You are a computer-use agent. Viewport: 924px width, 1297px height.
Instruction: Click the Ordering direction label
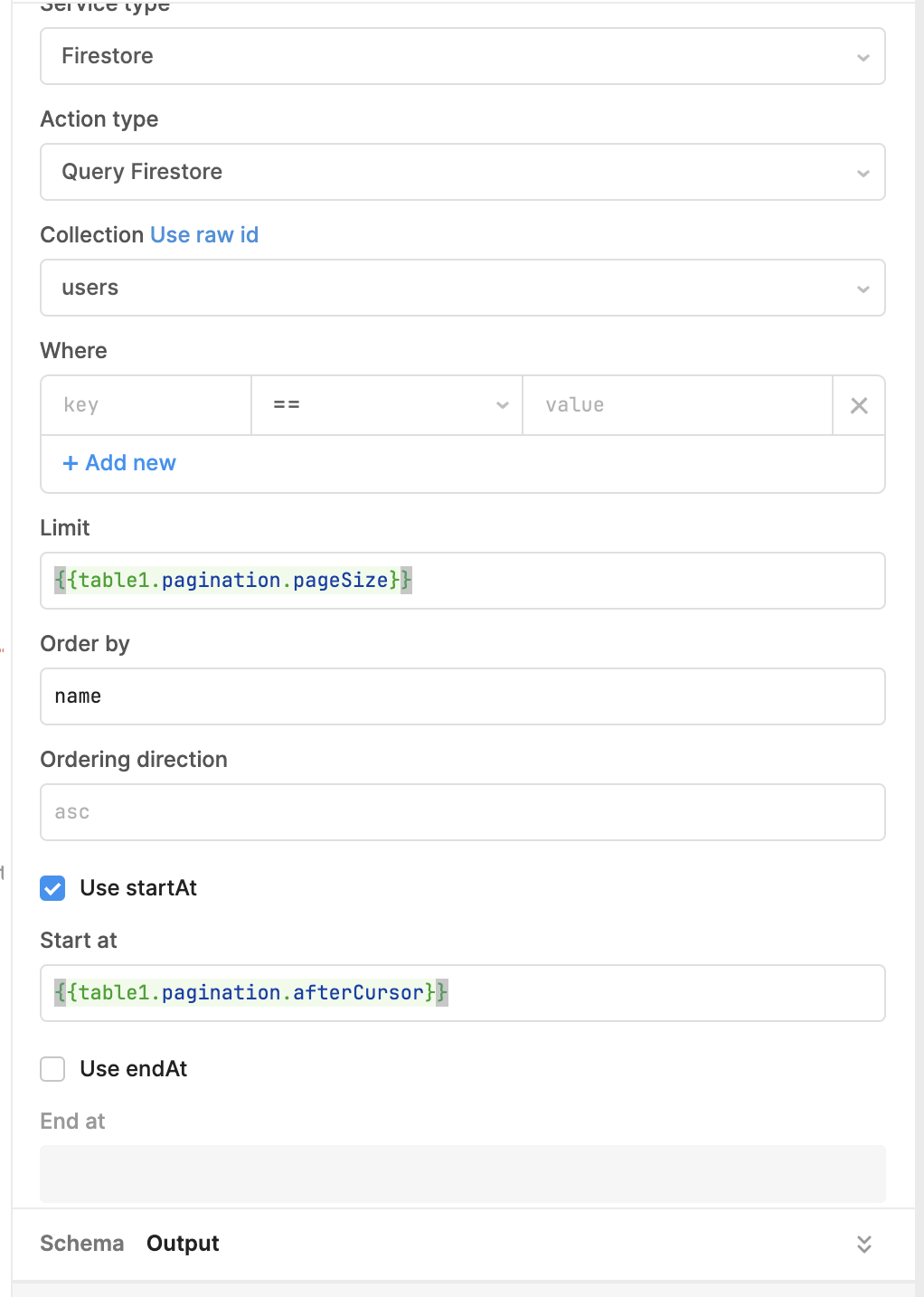click(134, 760)
